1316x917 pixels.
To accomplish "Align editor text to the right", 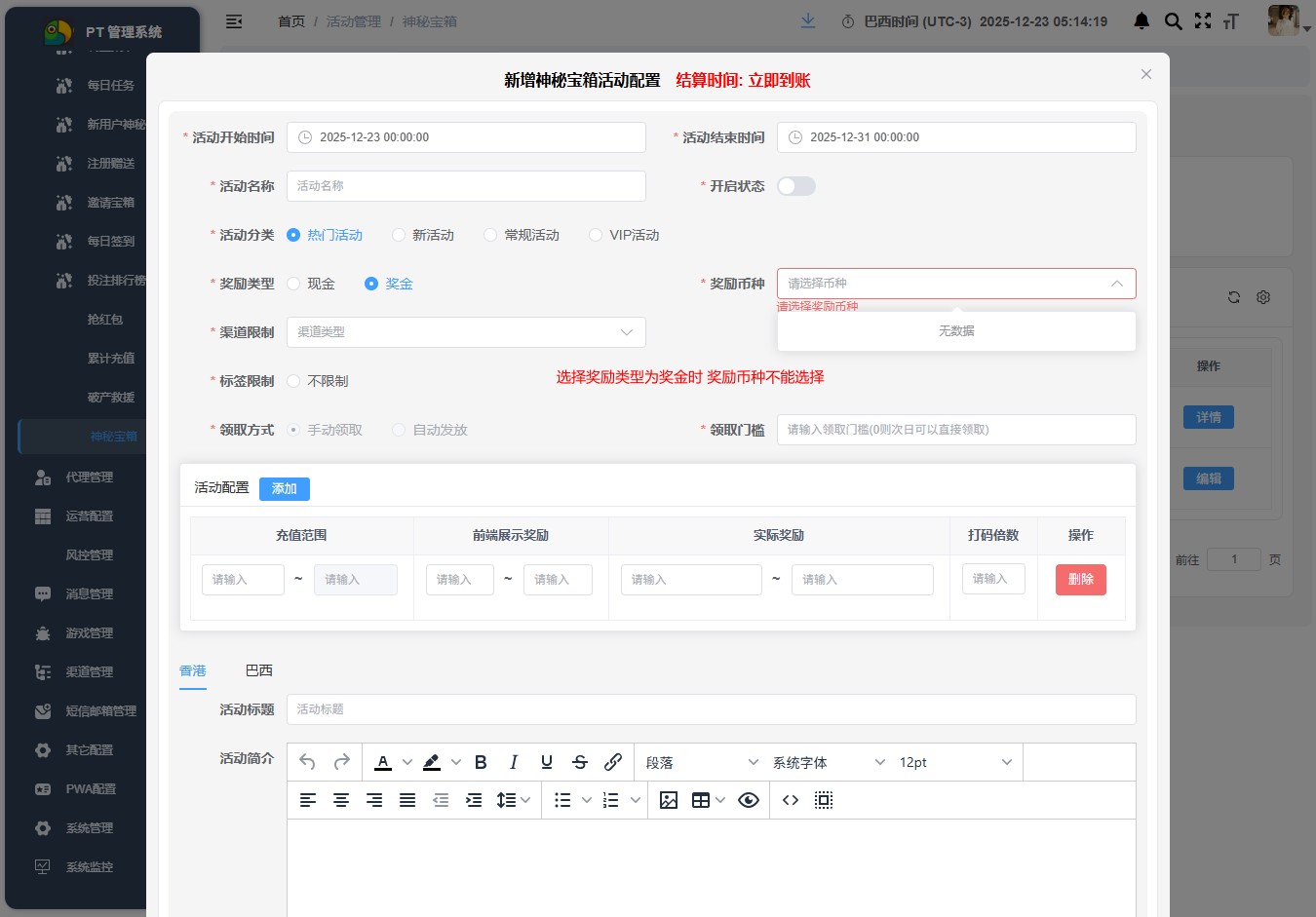I will (374, 800).
